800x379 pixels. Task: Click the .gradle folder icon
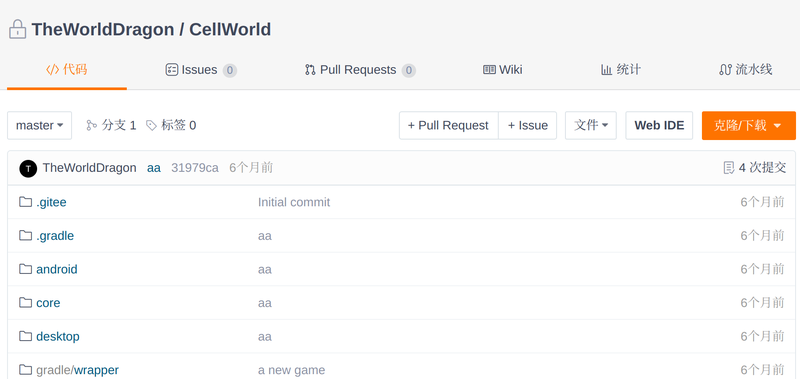(x=26, y=236)
